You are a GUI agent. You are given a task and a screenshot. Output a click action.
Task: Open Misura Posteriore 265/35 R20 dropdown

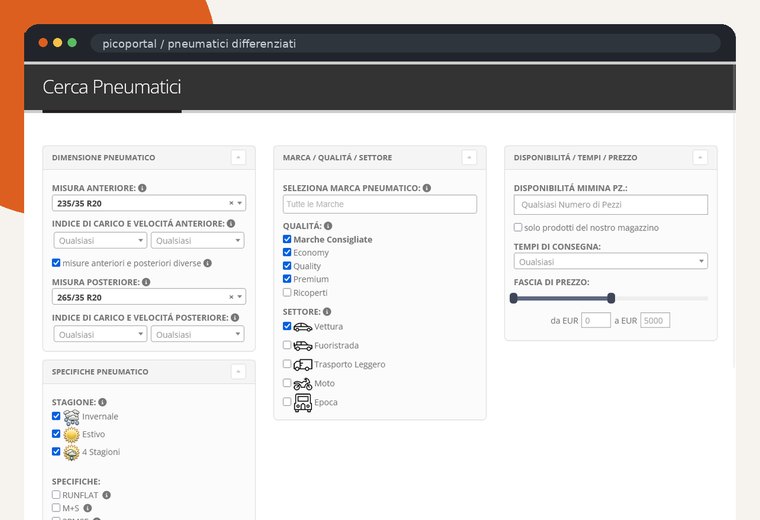tap(149, 297)
